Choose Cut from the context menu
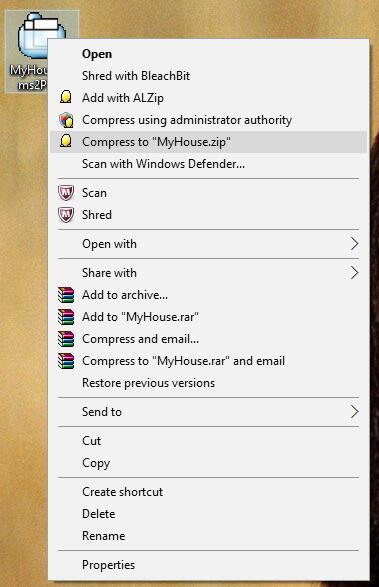 coord(208,441)
